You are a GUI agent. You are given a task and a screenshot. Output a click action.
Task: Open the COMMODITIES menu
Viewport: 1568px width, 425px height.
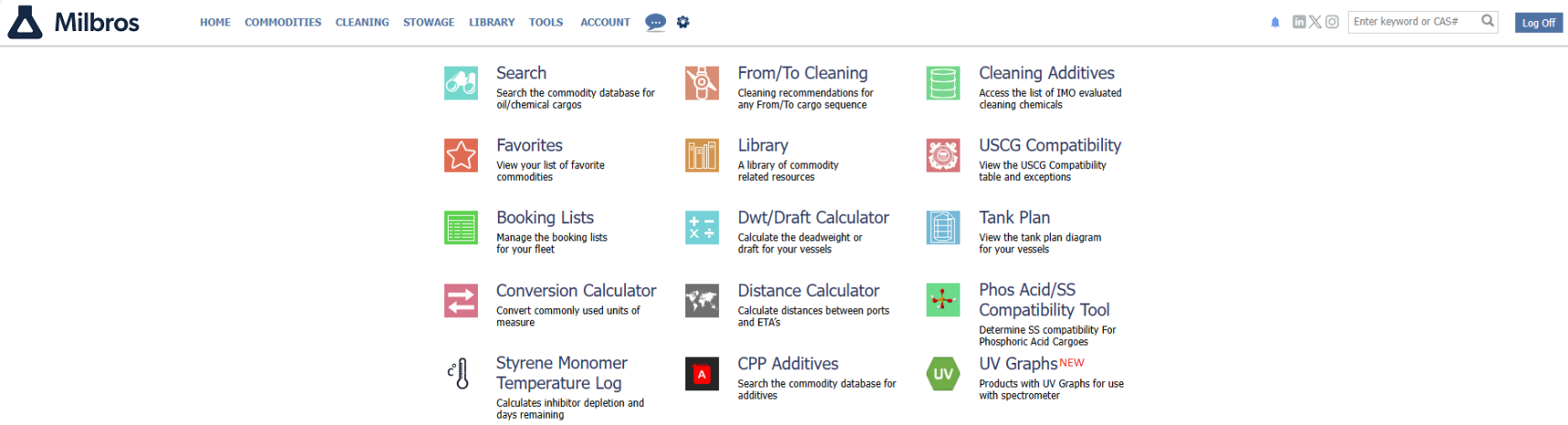pyautogui.click(x=282, y=22)
